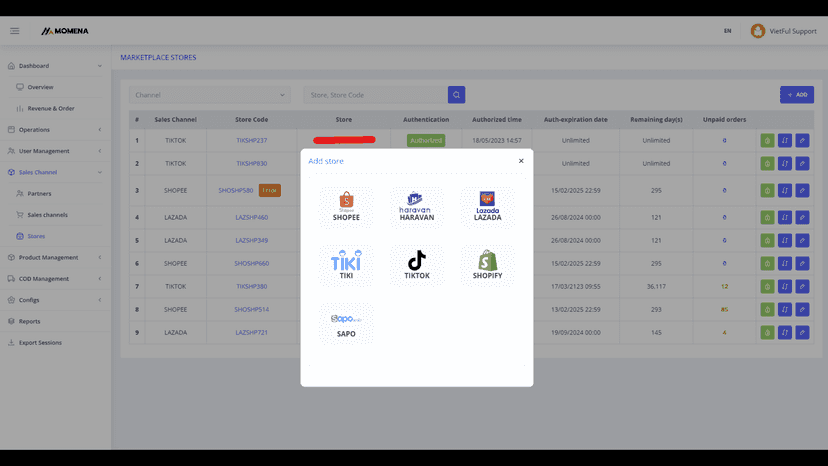Click sync arrows icon for TIKSHP237 row
The width and height of the screenshot is (828, 466).
tap(785, 141)
